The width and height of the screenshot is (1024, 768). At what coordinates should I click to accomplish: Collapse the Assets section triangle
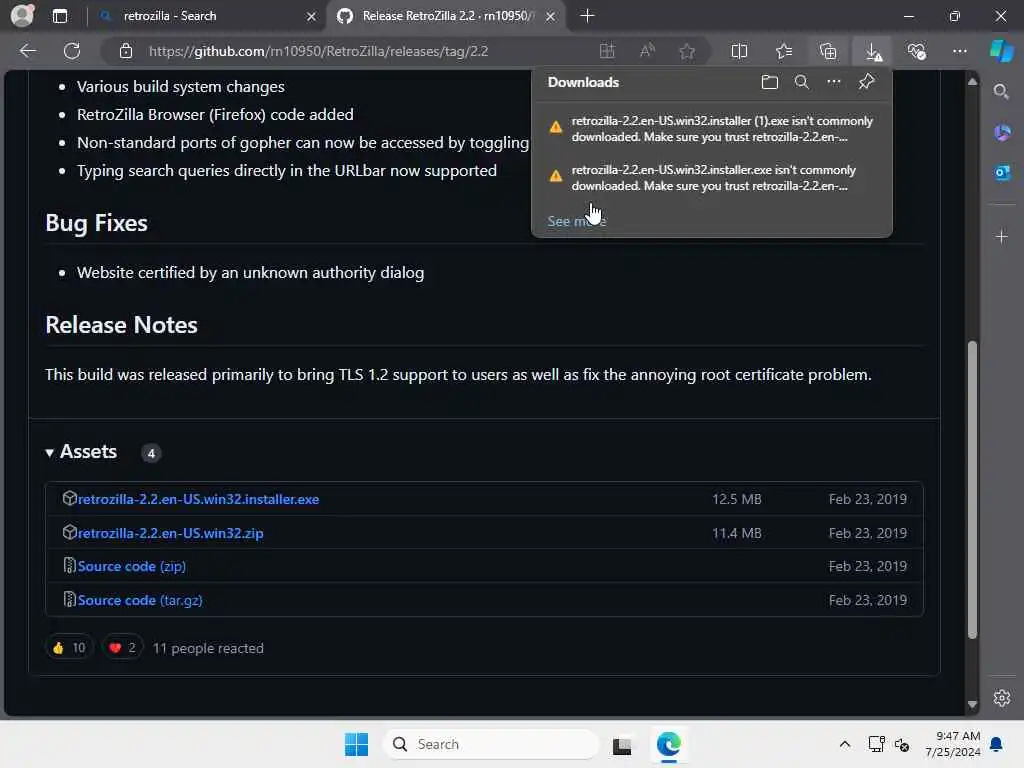(49, 453)
